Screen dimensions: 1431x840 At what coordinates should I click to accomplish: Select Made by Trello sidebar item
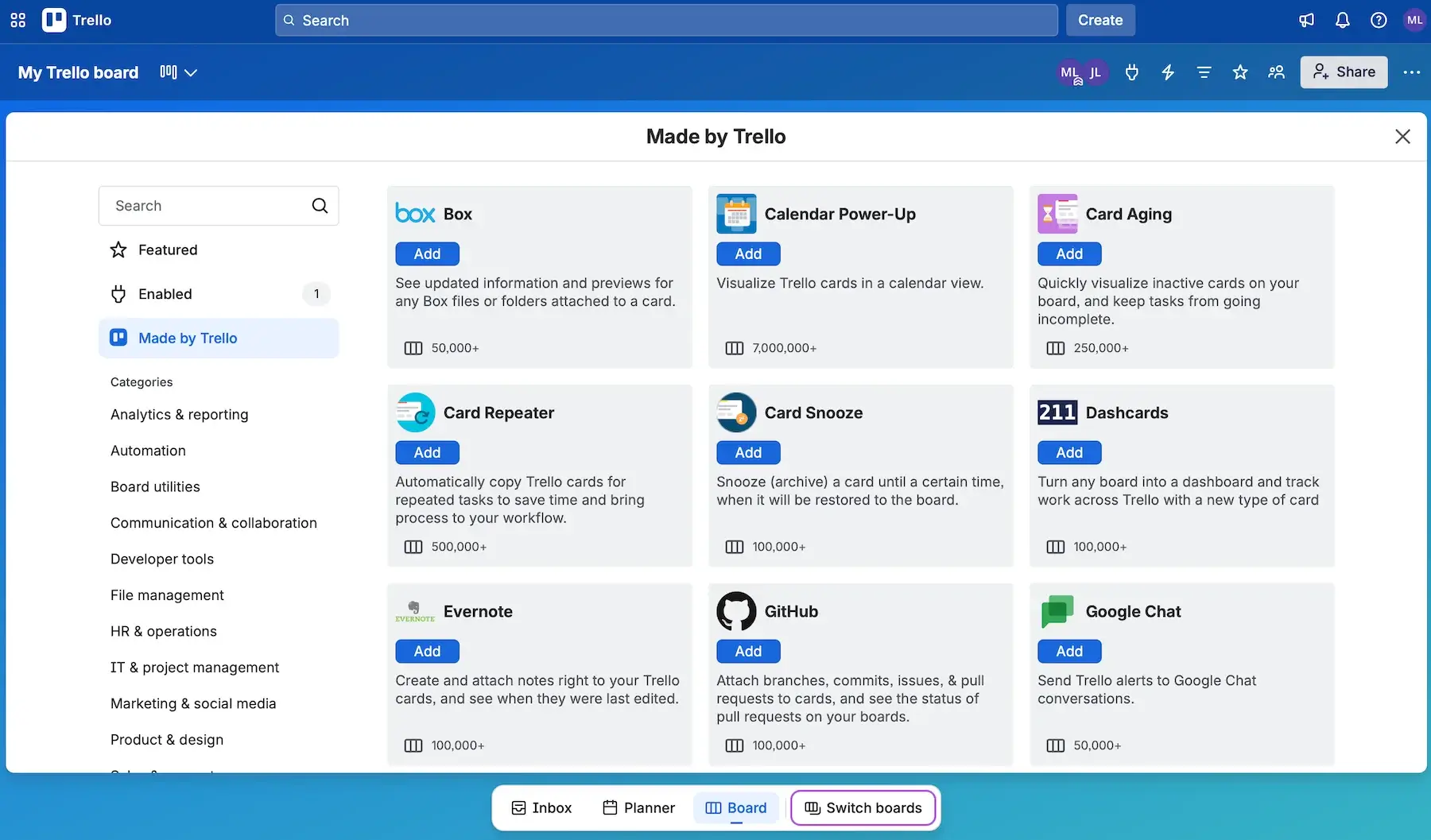pyautogui.click(x=219, y=339)
